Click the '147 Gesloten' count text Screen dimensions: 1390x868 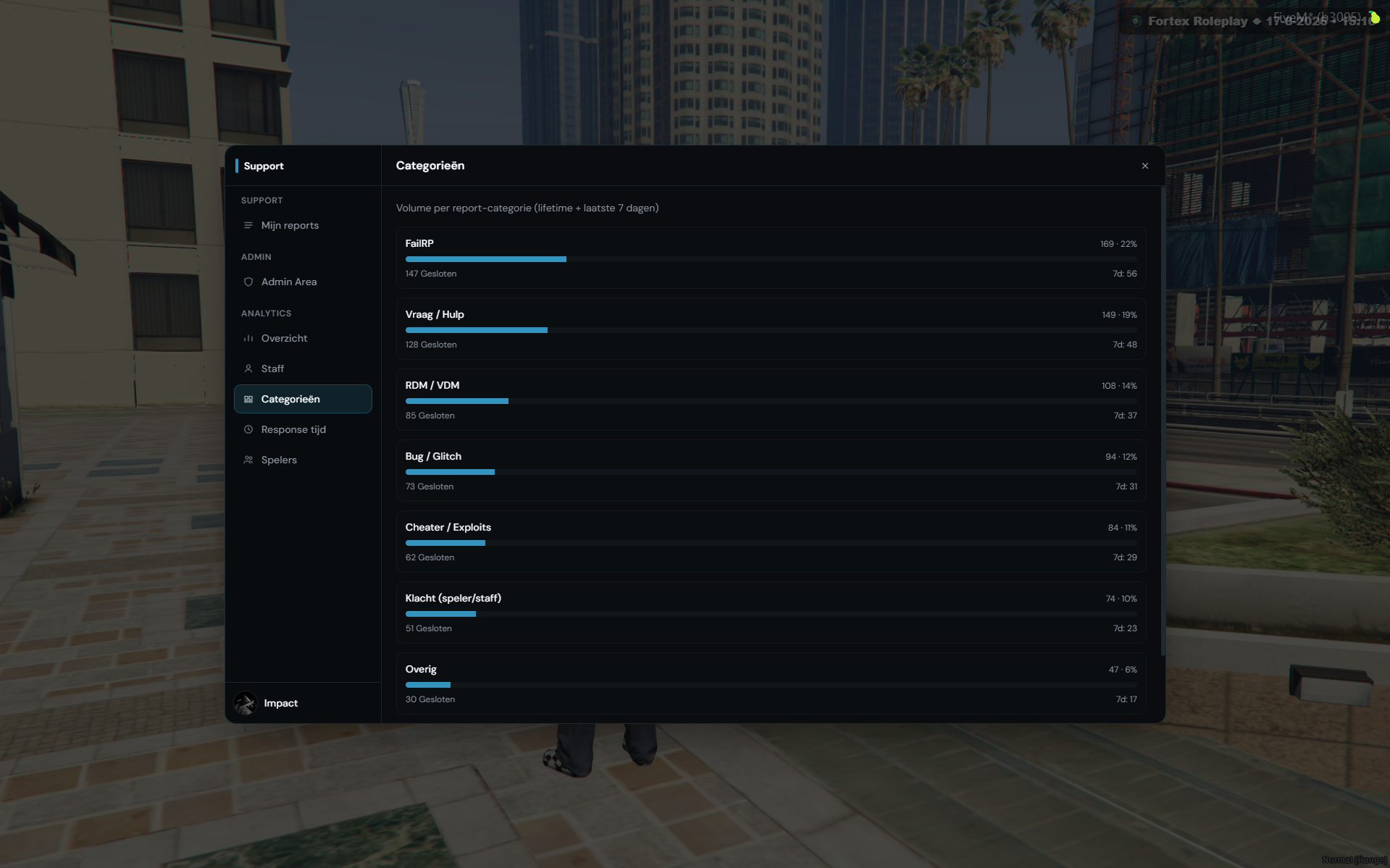point(431,274)
